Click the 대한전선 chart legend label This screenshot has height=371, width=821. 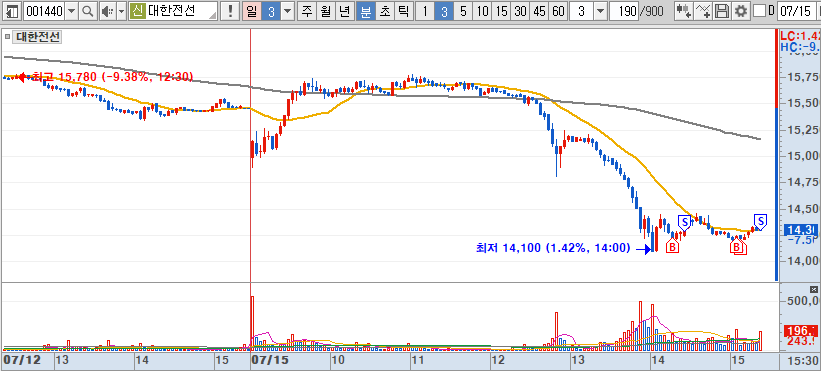38,37
